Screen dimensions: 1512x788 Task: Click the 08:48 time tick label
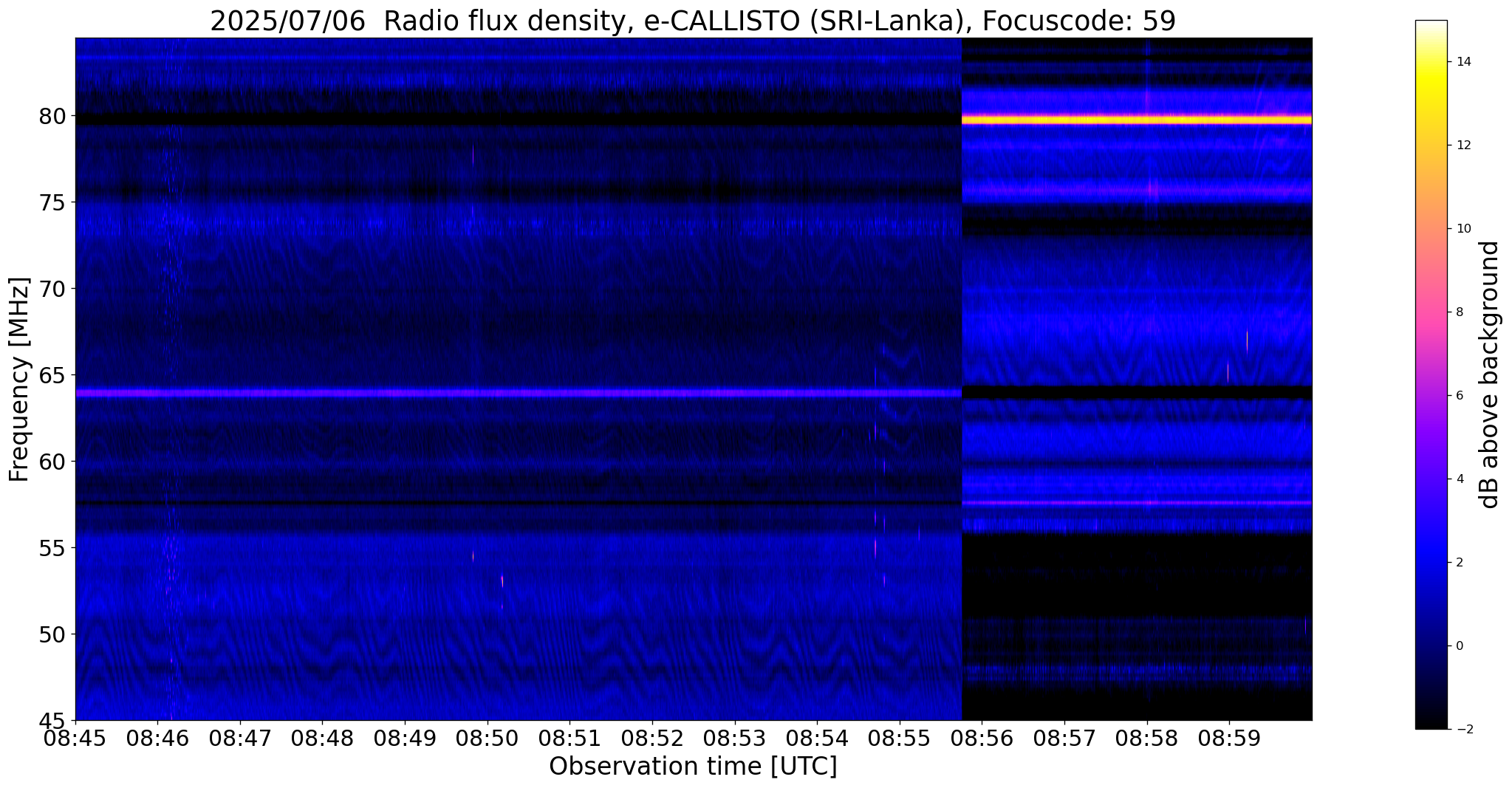pyautogui.click(x=323, y=739)
